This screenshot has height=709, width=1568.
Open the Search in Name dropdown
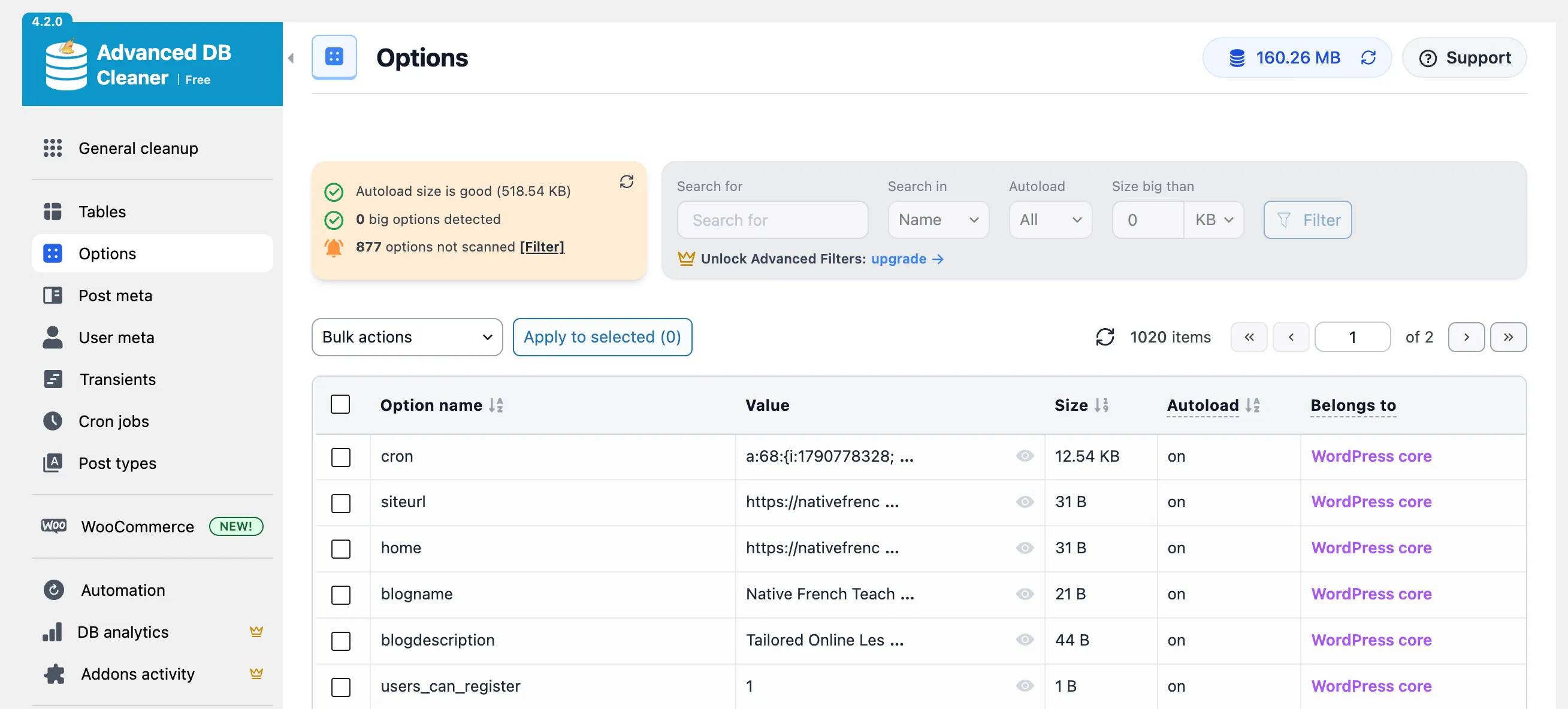pyautogui.click(x=938, y=220)
